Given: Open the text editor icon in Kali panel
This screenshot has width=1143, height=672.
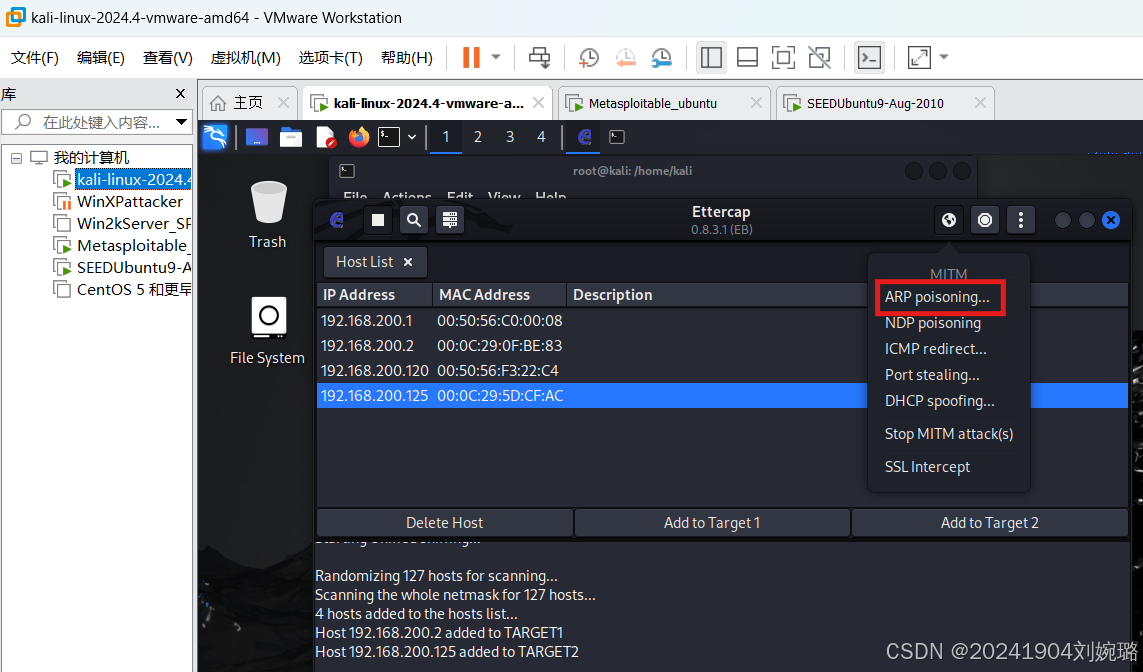Looking at the screenshot, I should click(x=325, y=136).
